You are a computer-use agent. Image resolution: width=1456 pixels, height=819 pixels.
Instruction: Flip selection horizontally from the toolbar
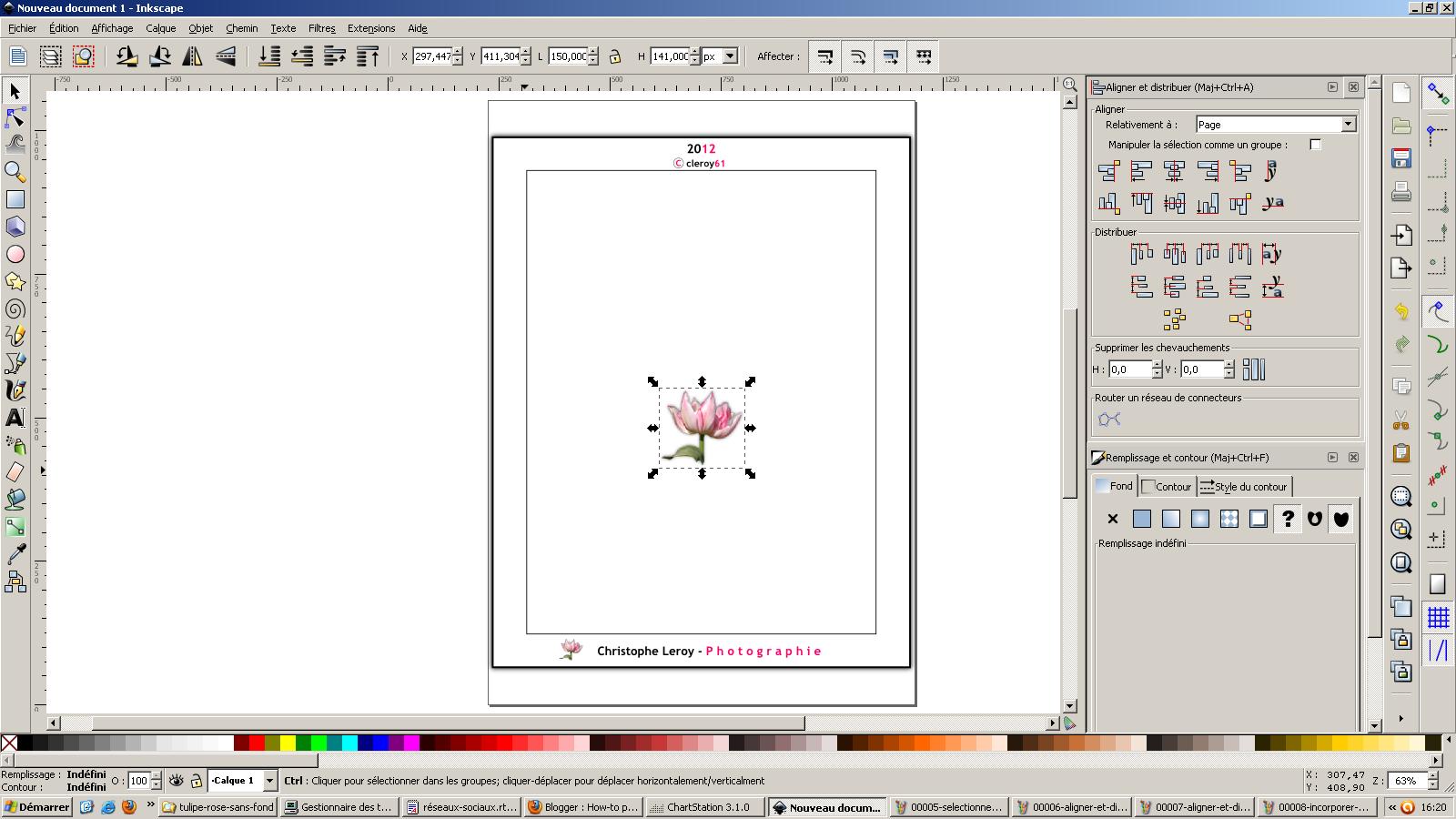point(193,56)
